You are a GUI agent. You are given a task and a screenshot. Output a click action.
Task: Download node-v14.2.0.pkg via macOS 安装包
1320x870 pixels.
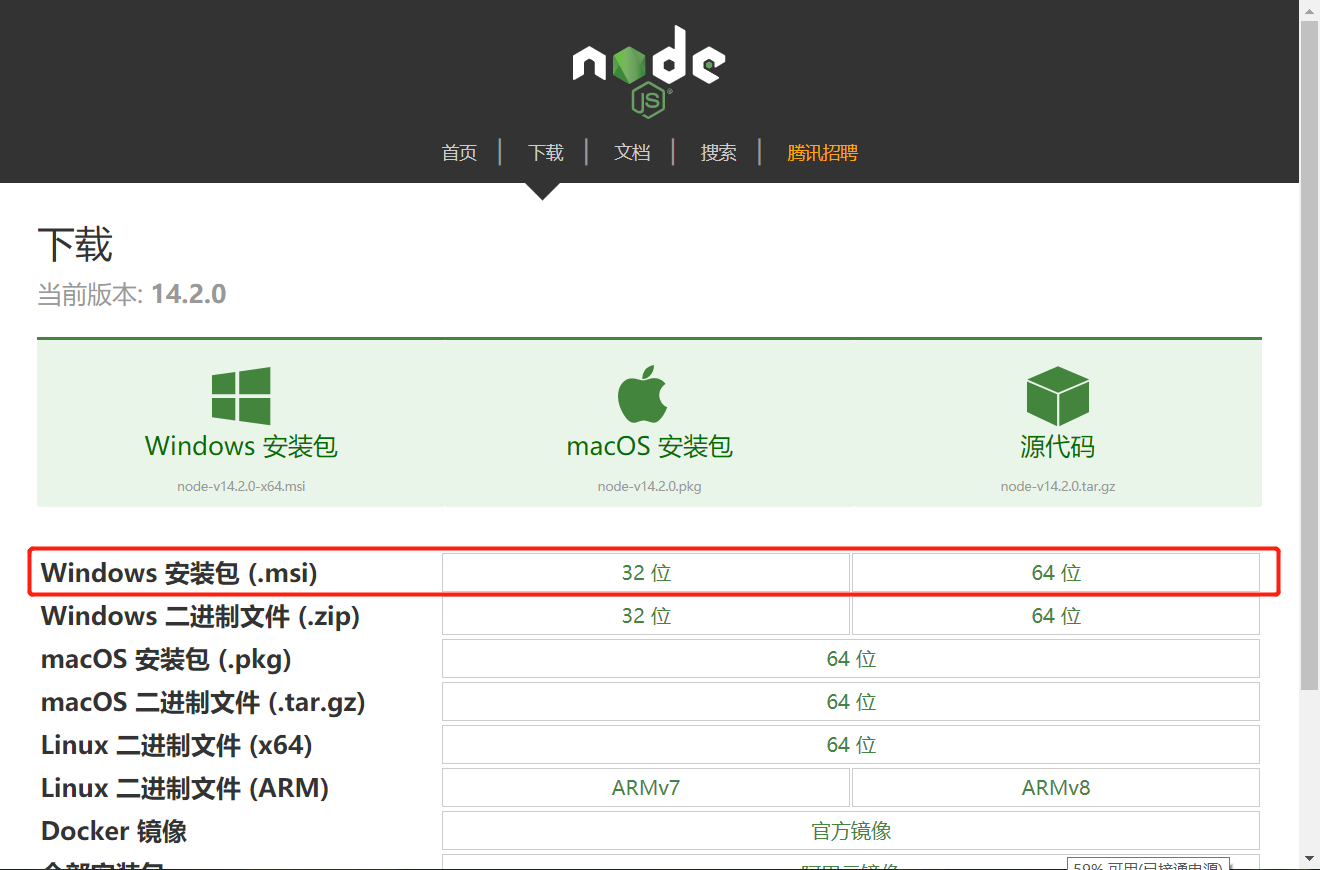point(650,446)
